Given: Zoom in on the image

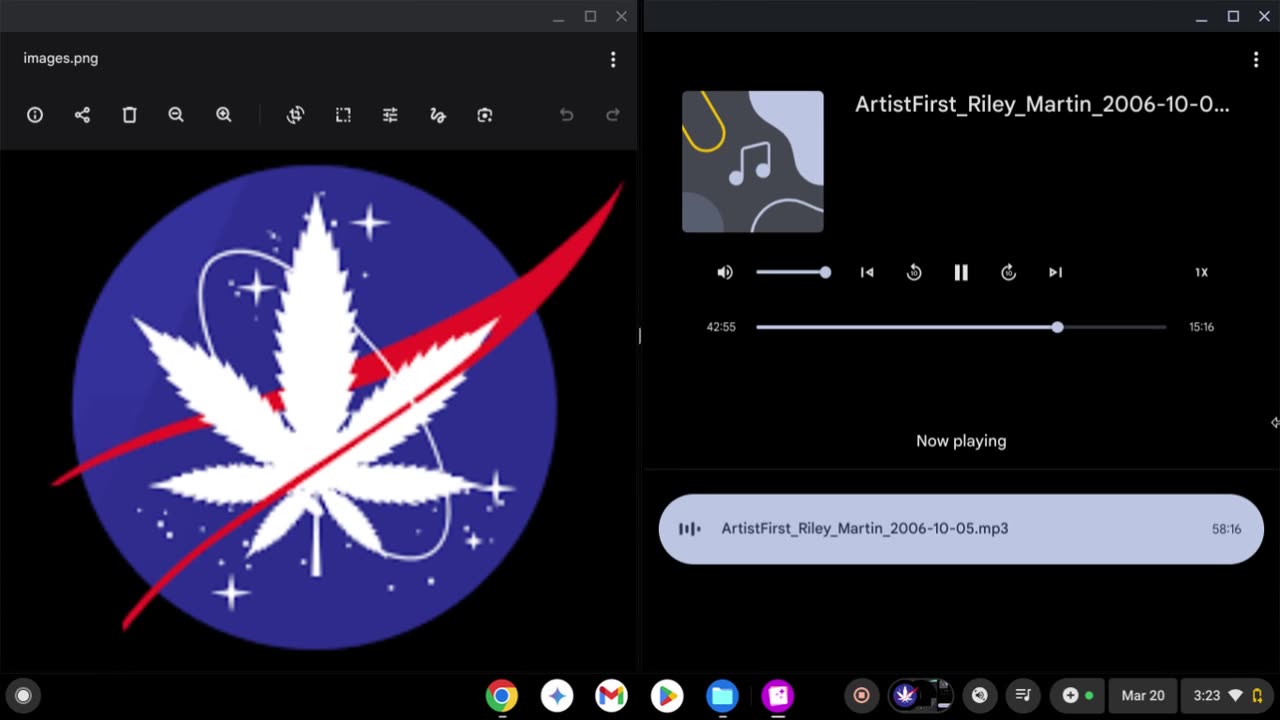Looking at the screenshot, I should pyautogui.click(x=224, y=115).
